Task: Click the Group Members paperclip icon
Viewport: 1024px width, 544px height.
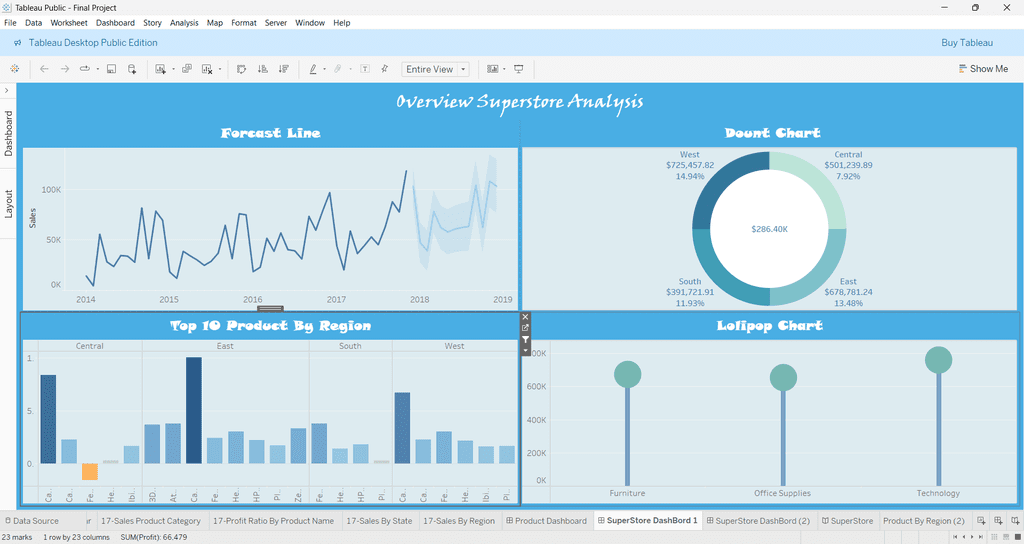Action: [338, 69]
